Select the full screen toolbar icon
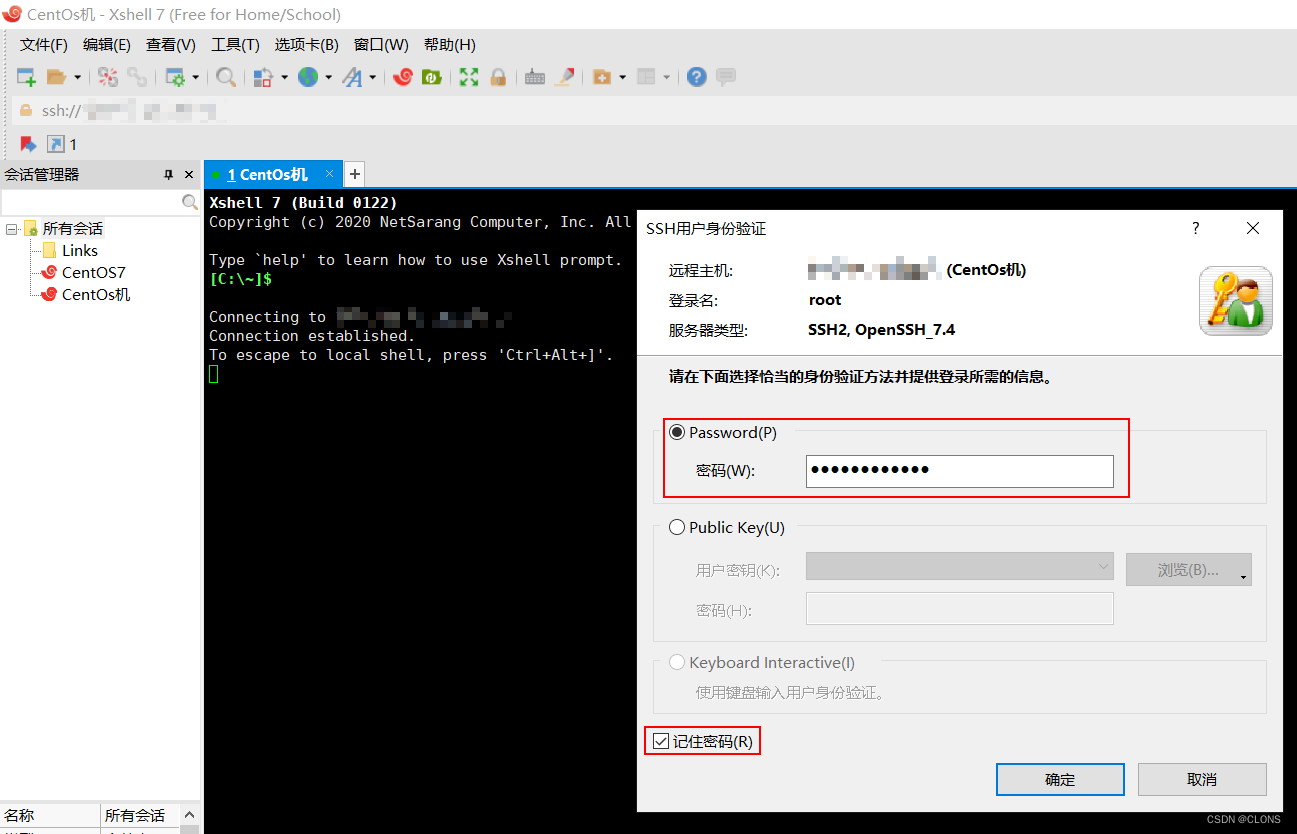The image size is (1297, 834). [468, 77]
